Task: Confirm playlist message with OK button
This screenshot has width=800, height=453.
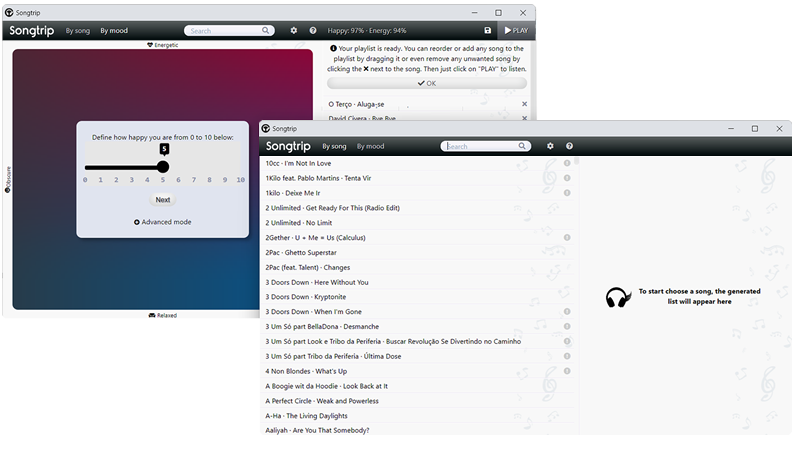Action: click(x=427, y=83)
